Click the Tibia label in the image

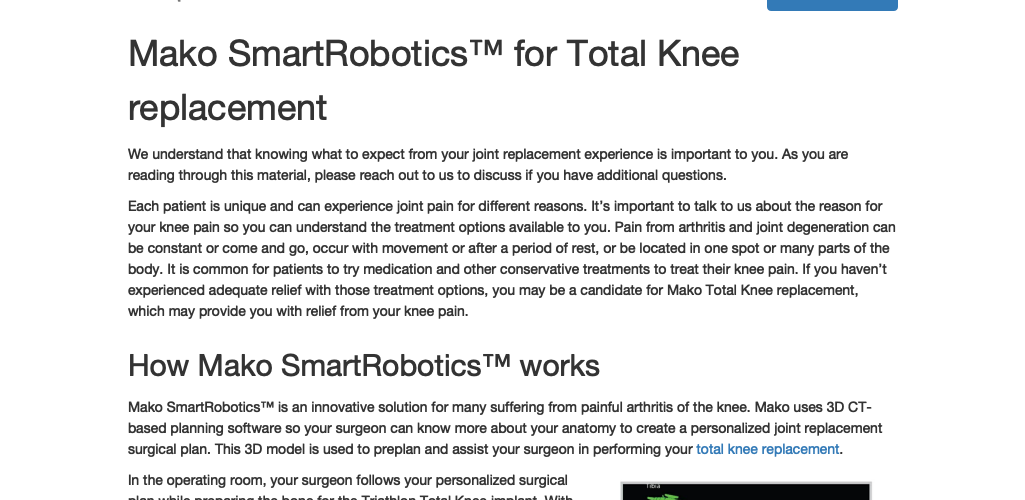[x=653, y=486]
